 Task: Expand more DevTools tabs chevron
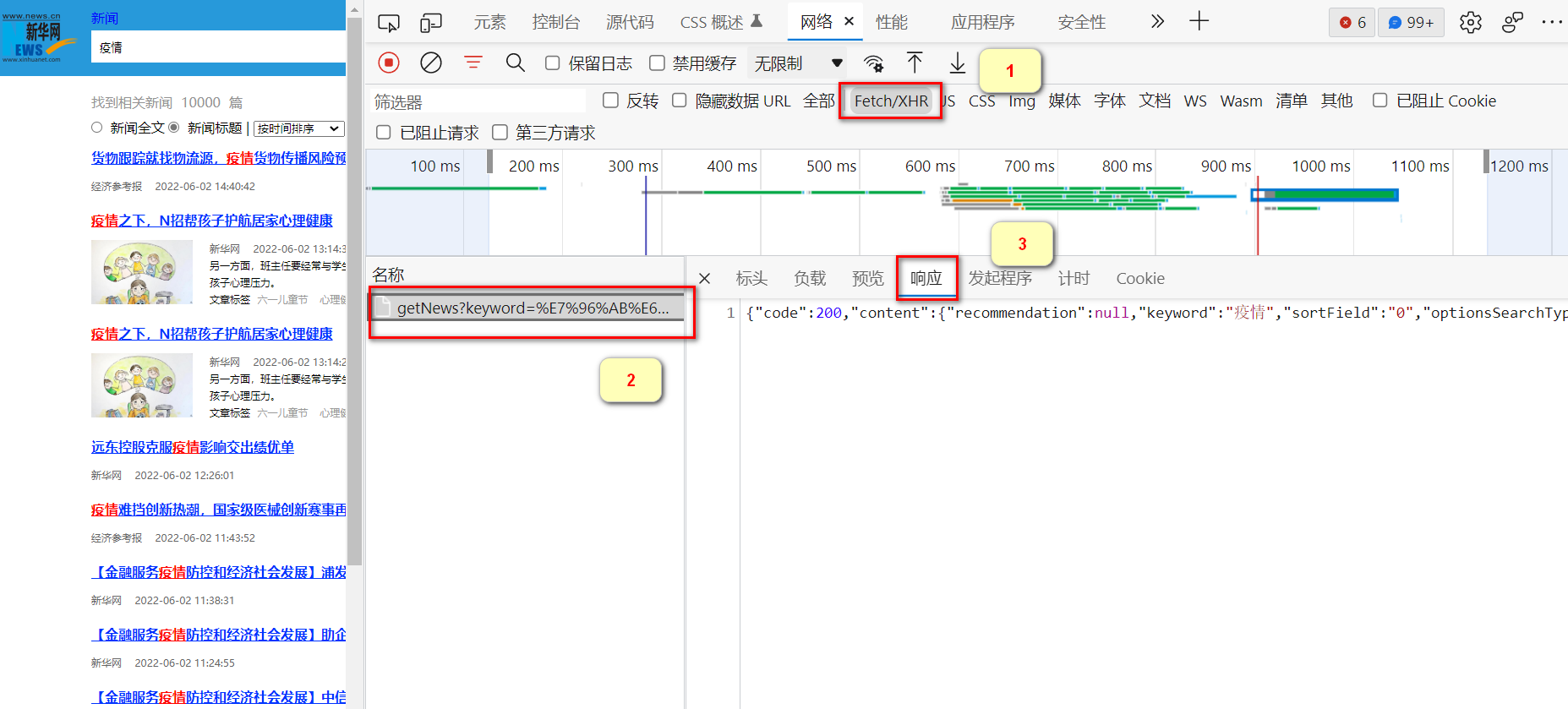click(x=1157, y=21)
